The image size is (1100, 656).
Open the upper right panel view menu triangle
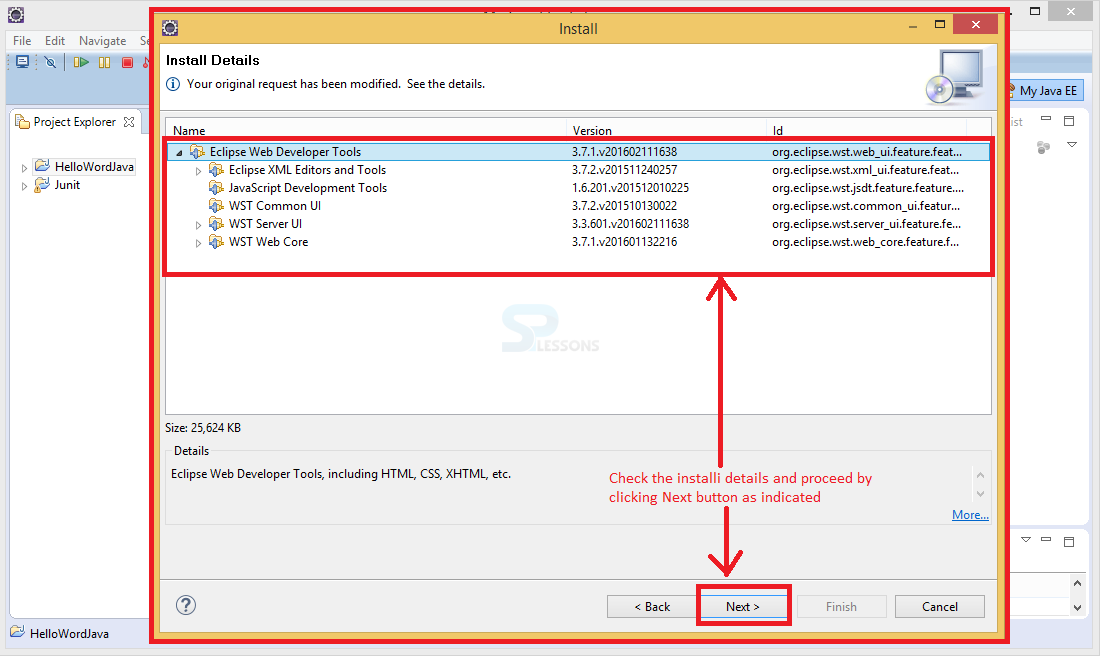coord(1072,145)
